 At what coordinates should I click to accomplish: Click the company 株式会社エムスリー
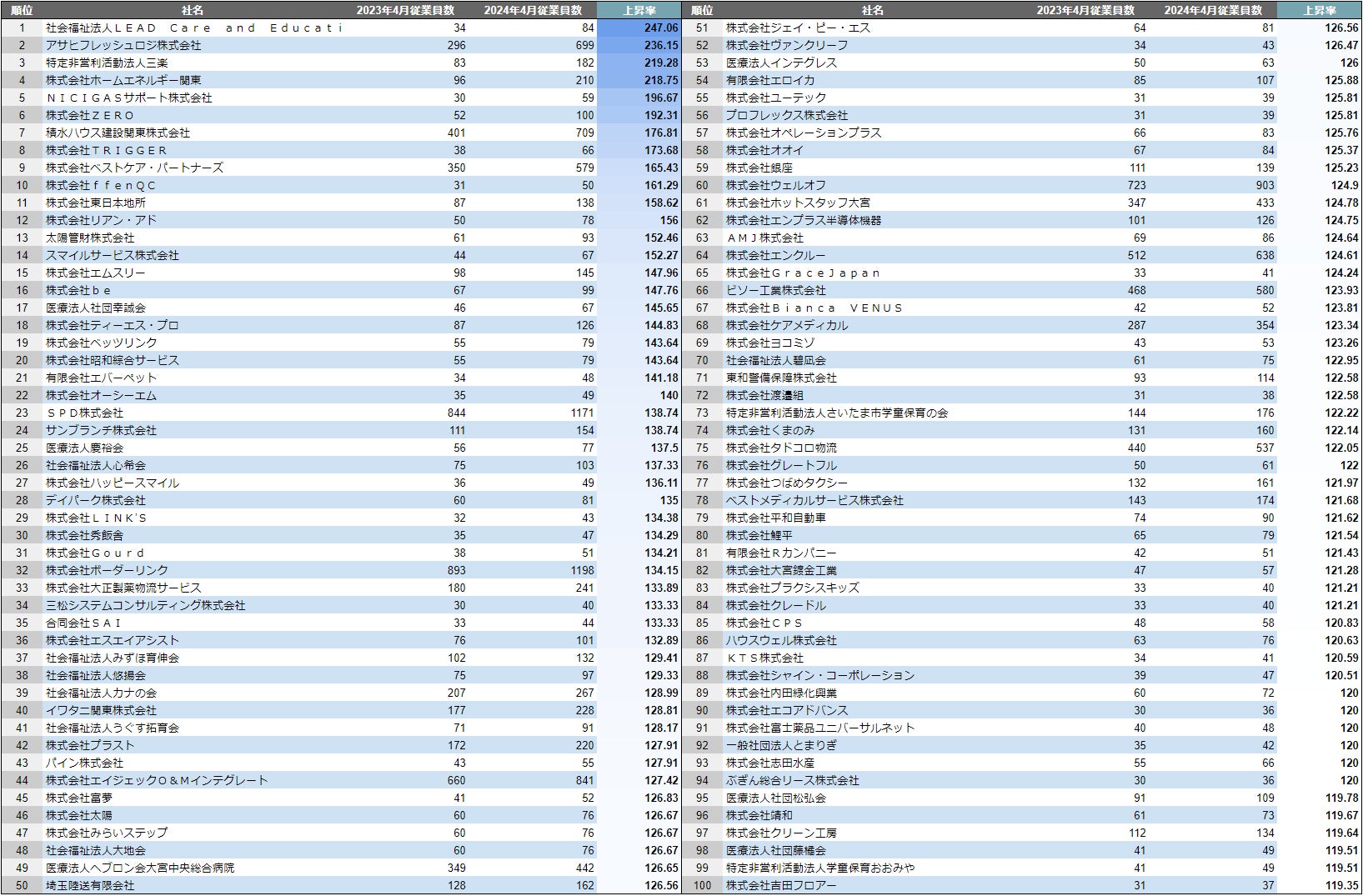point(96,273)
